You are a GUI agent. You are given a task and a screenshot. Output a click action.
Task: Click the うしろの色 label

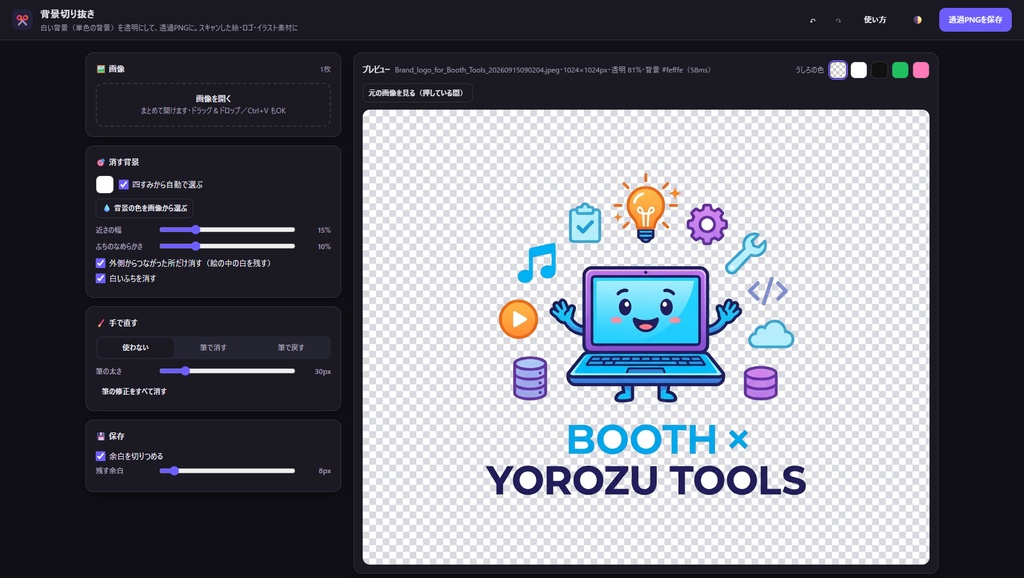tap(809, 70)
